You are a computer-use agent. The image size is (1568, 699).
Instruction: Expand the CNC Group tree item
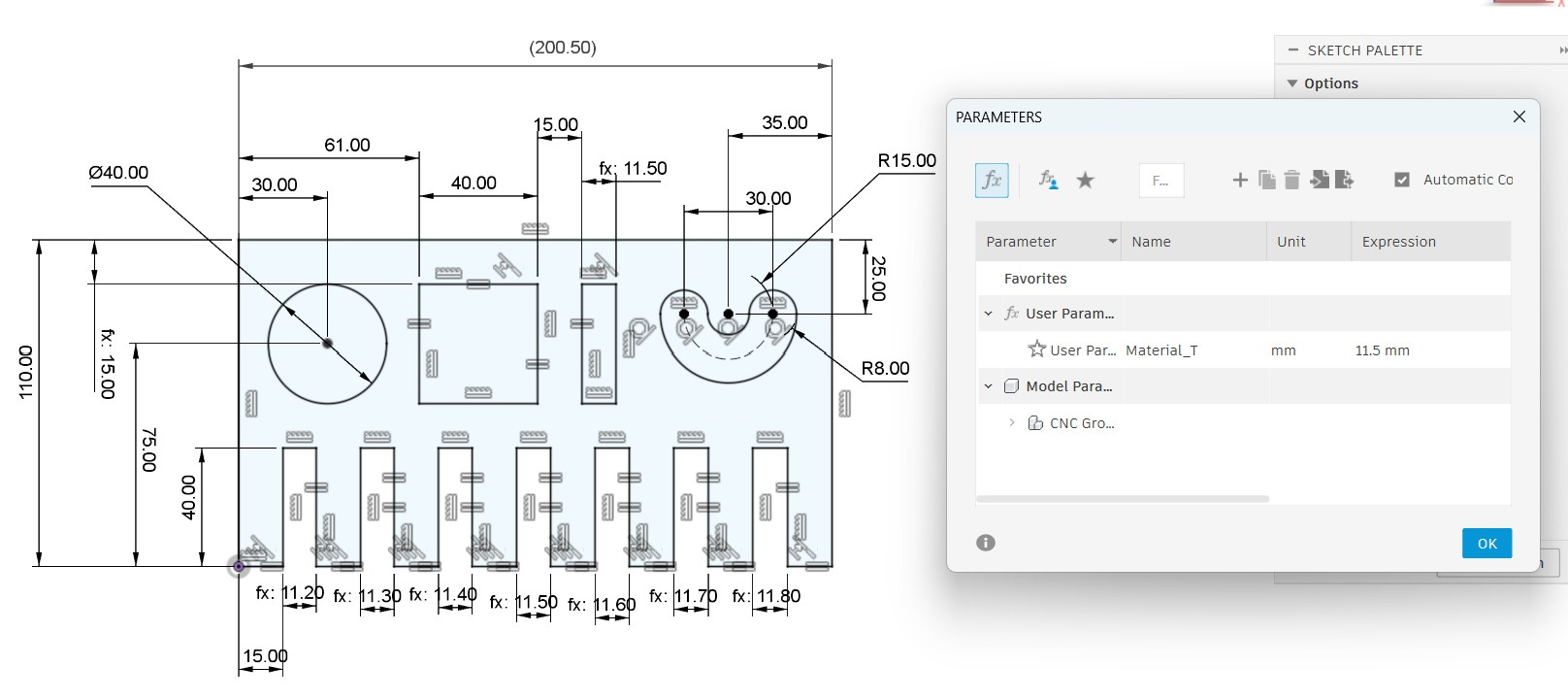[x=1012, y=423]
